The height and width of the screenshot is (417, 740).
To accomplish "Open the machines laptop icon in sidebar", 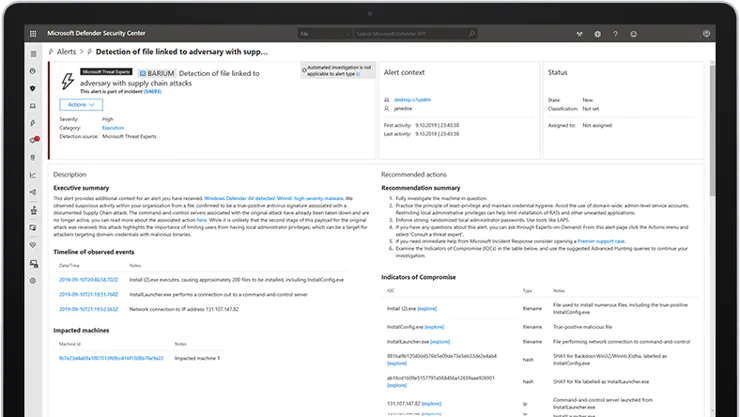I will [x=33, y=106].
